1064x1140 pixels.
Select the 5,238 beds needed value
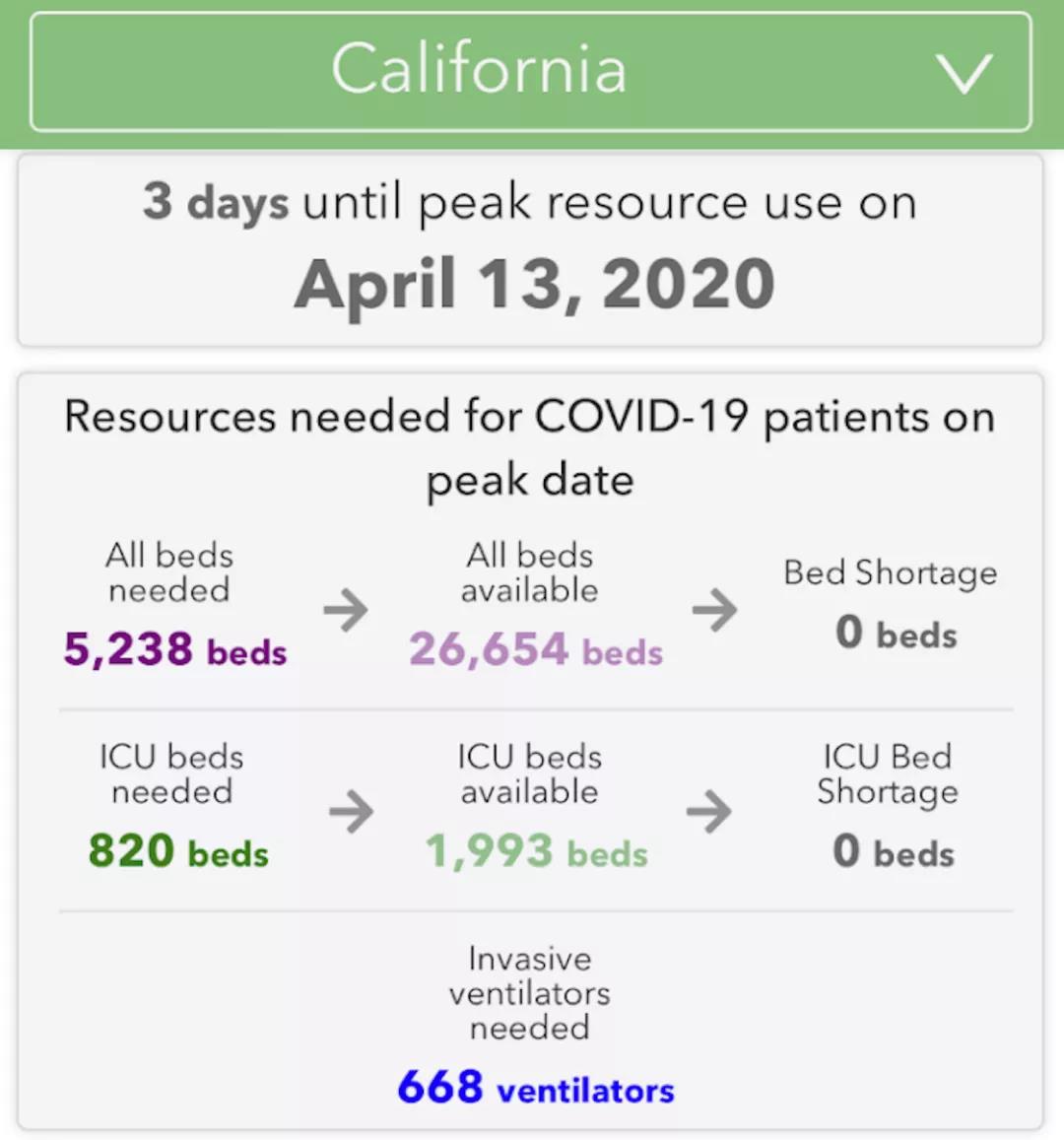coord(175,649)
